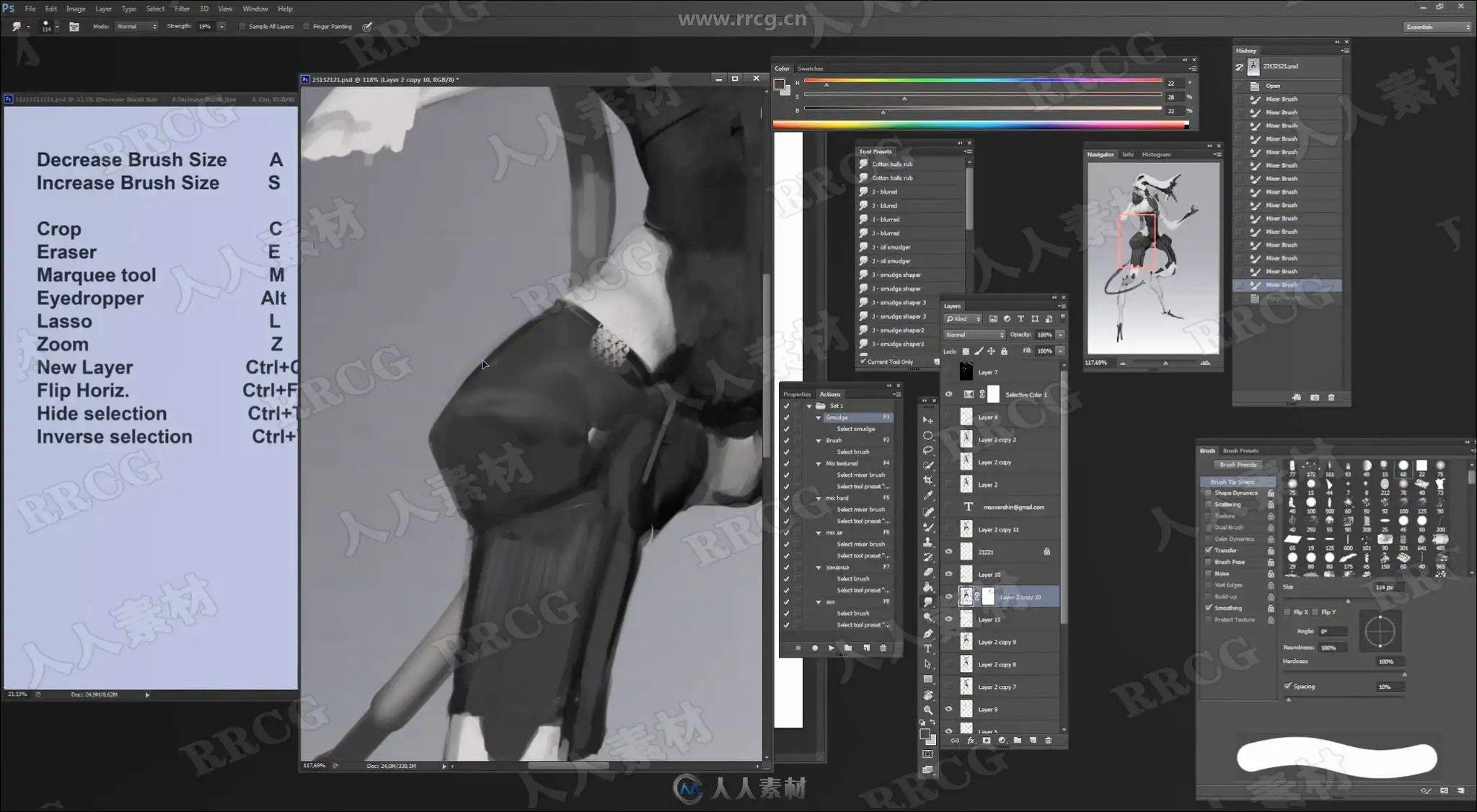Select the Pen tool
This screenshot has width=1477, height=812.
pos(928,633)
